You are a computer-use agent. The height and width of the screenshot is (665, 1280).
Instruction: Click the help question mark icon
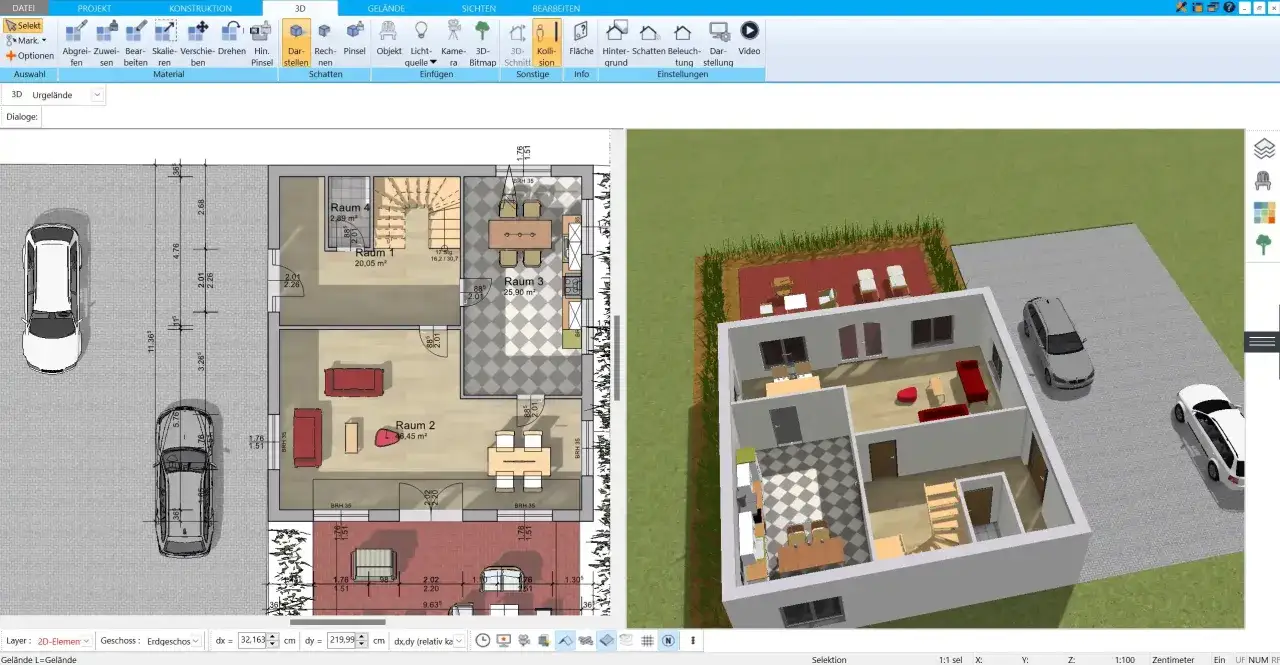[1229, 7]
